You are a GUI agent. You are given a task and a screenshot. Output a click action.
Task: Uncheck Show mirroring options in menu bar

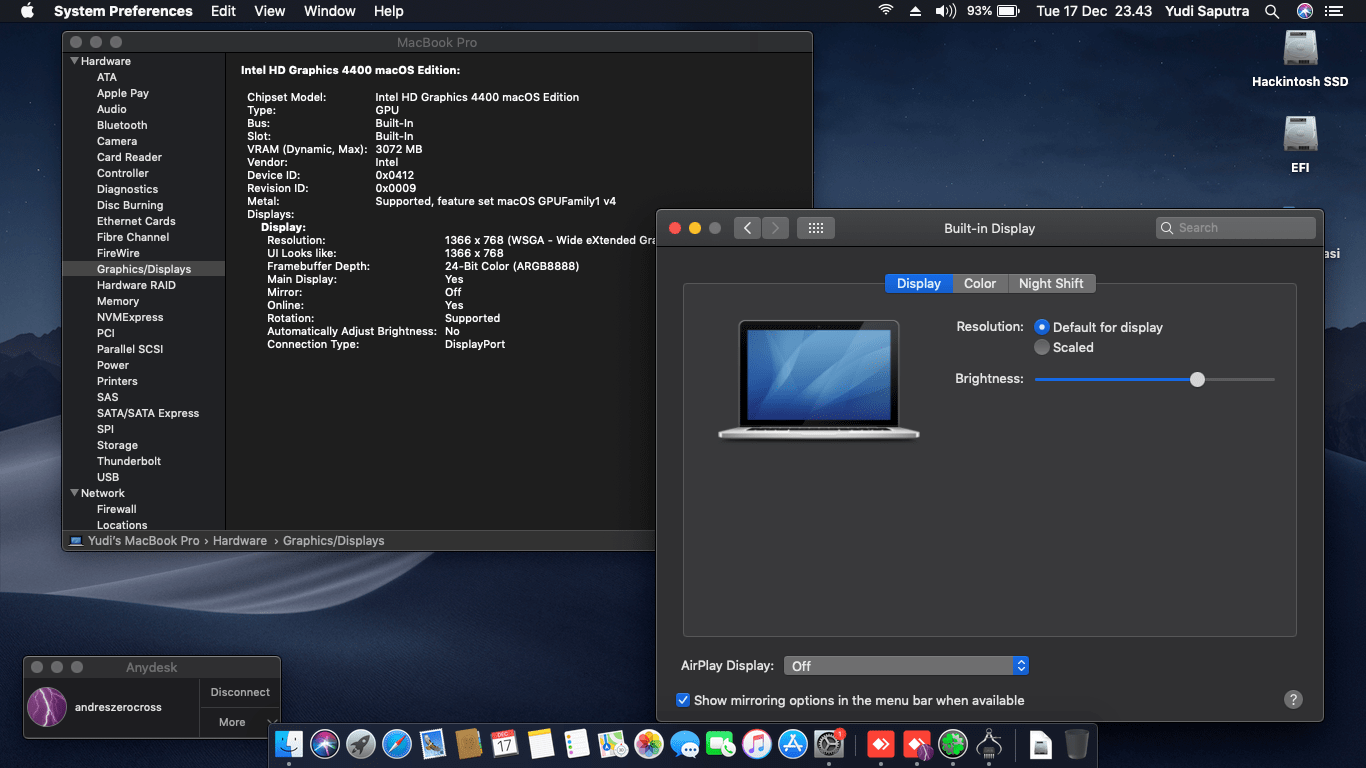point(683,700)
